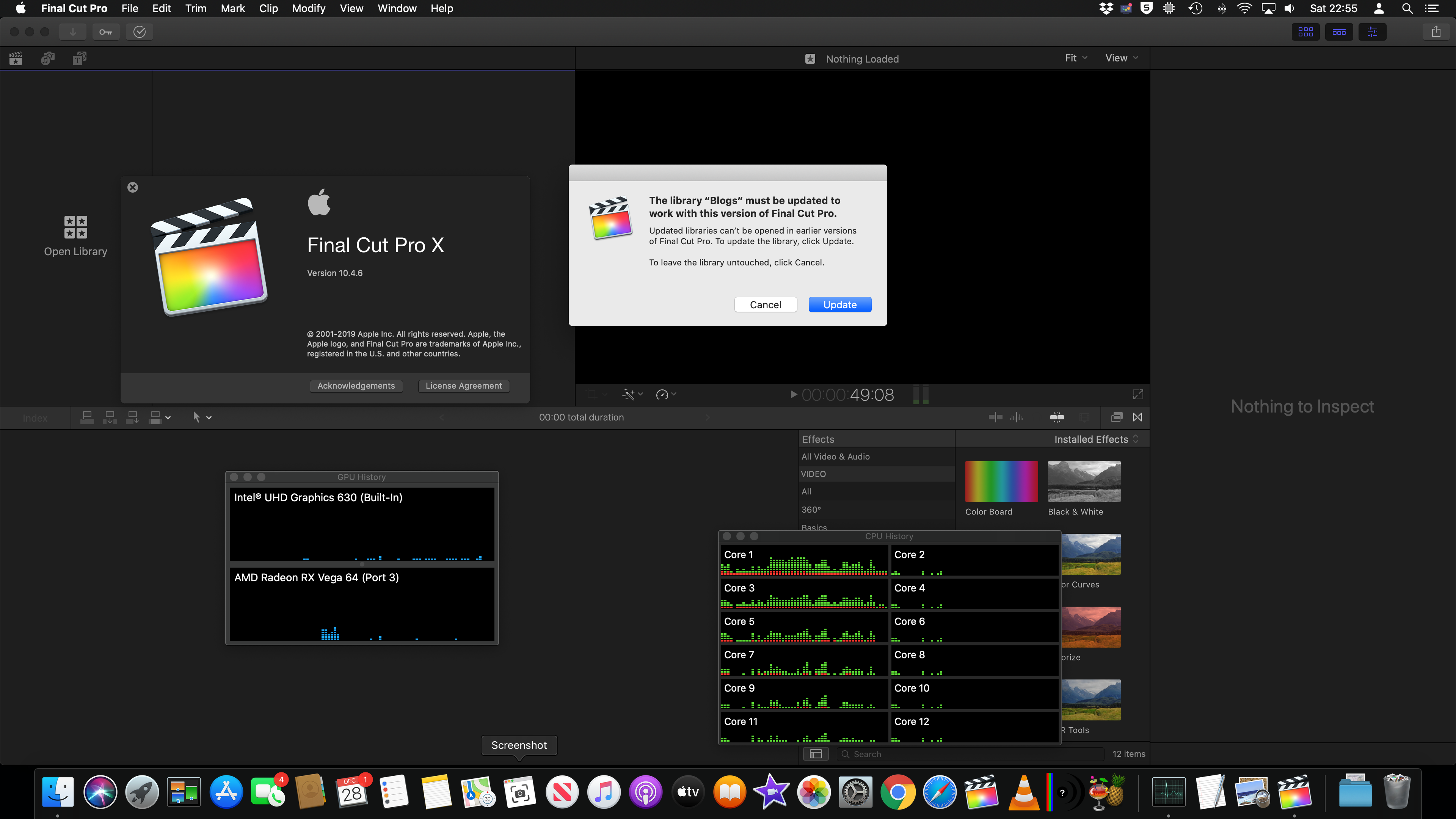The width and height of the screenshot is (1456, 819).
Task: Show the Transitions browser icon
Action: pos(1137,417)
